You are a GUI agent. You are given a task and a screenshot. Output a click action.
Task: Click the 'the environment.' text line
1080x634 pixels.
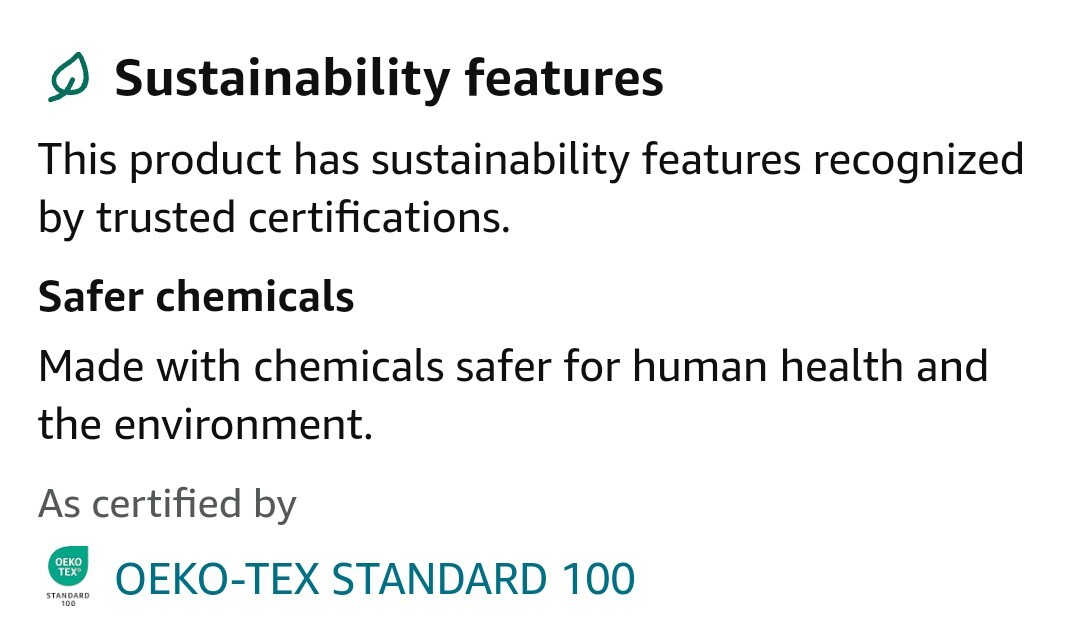pos(205,425)
